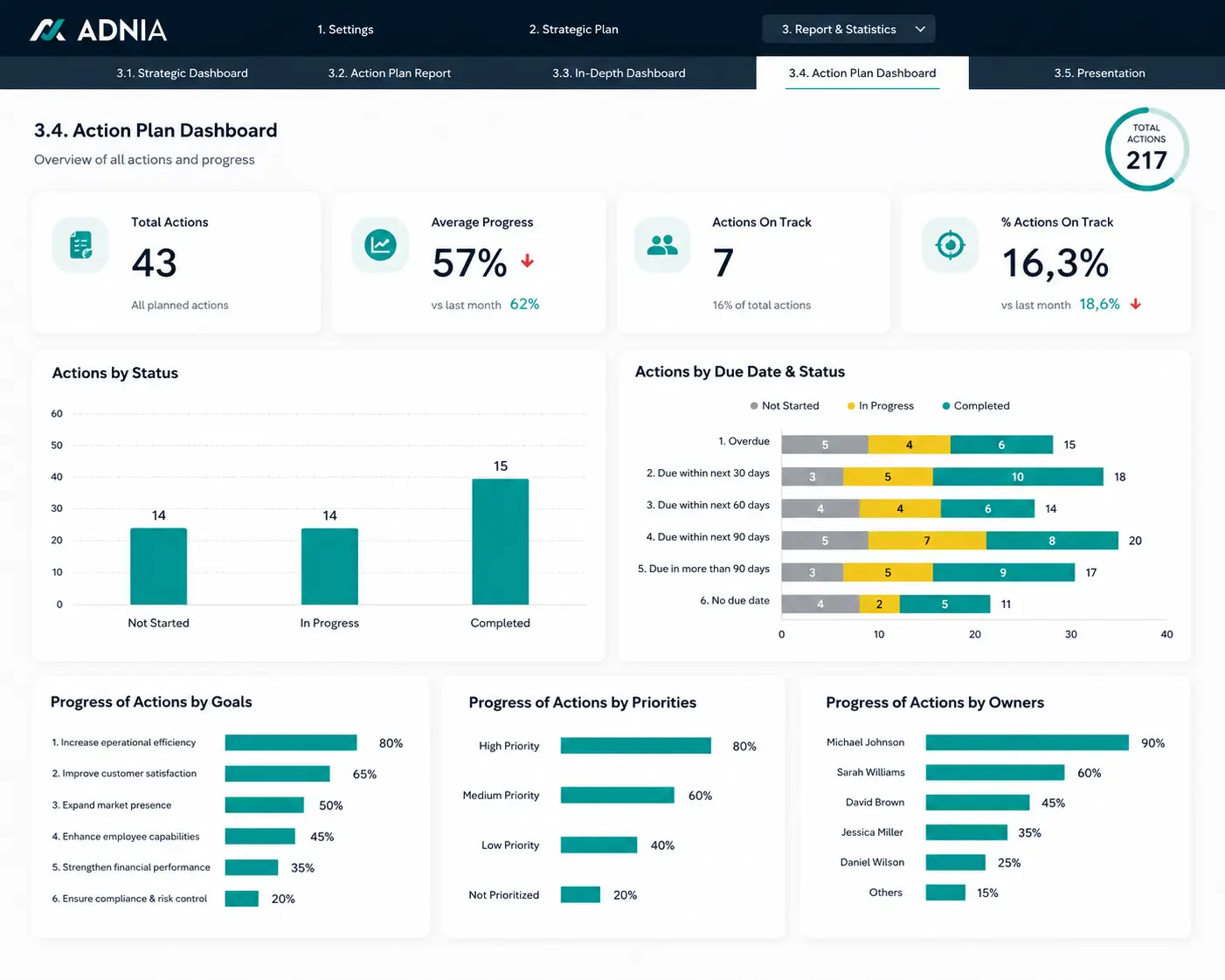This screenshot has height=980, width=1225.
Task: Click the Total Actions checklist icon
Action: pyautogui.click(x=80, y=245)
